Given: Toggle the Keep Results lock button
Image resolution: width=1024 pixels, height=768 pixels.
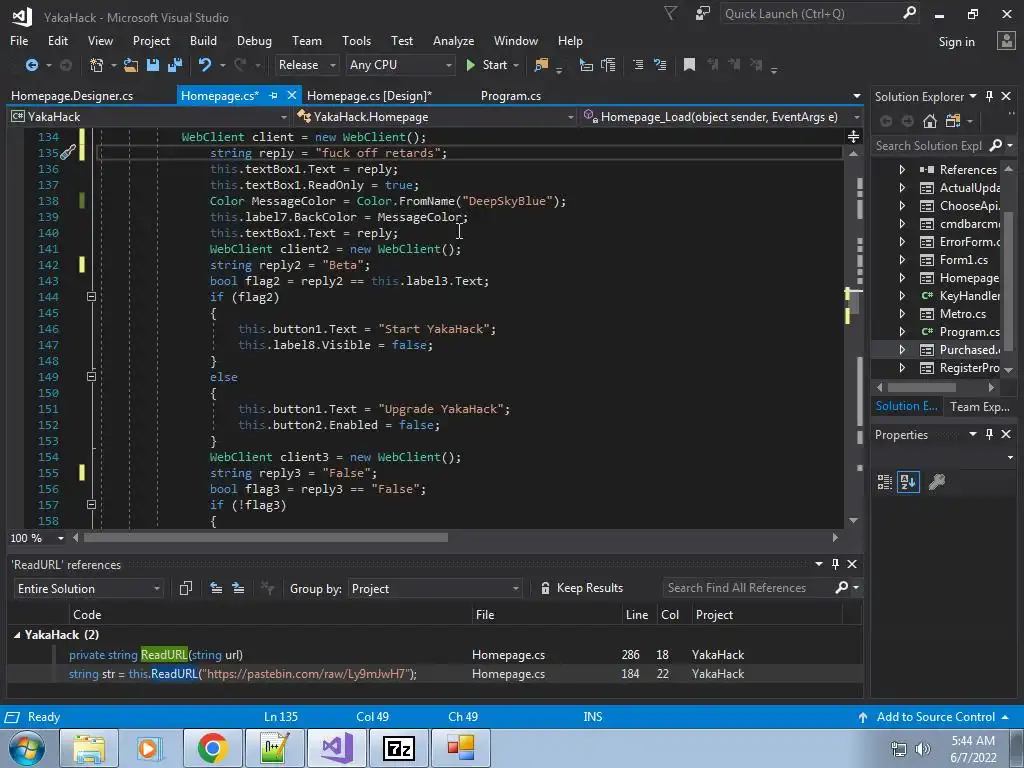Looking at the screenshot, I should click(x=581, y=588).
